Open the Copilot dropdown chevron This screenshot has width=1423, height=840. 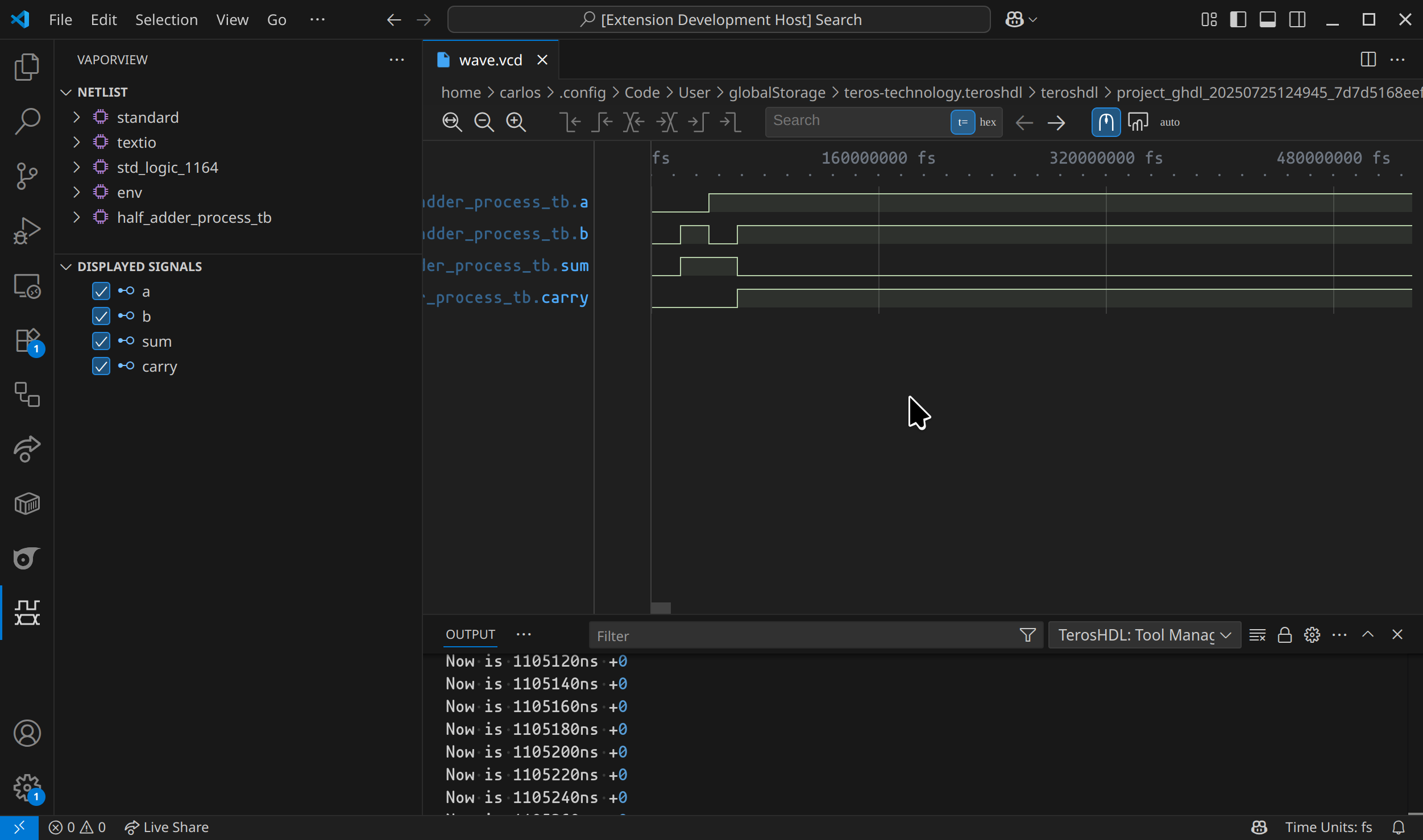click(1033, 20)
